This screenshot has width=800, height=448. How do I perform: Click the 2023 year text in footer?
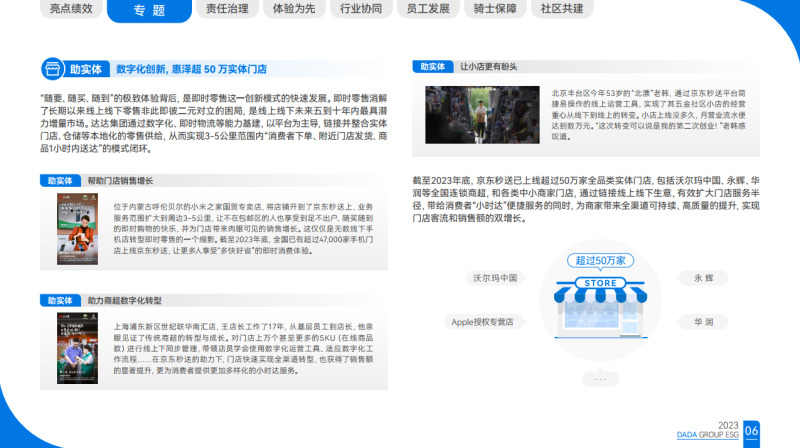(x=728, y=426)
